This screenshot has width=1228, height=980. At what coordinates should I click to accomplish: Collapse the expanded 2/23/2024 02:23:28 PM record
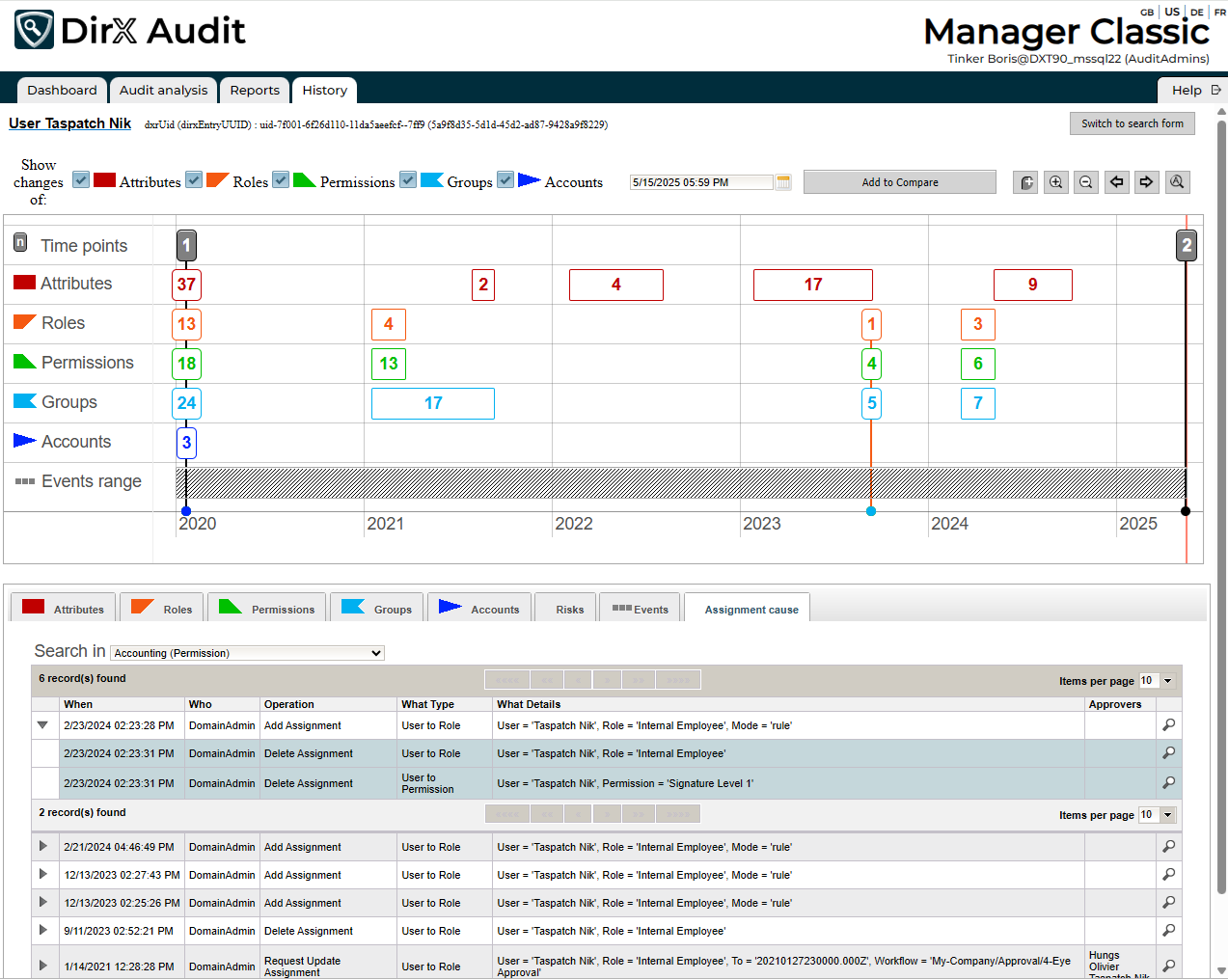[x=42, y=725]
